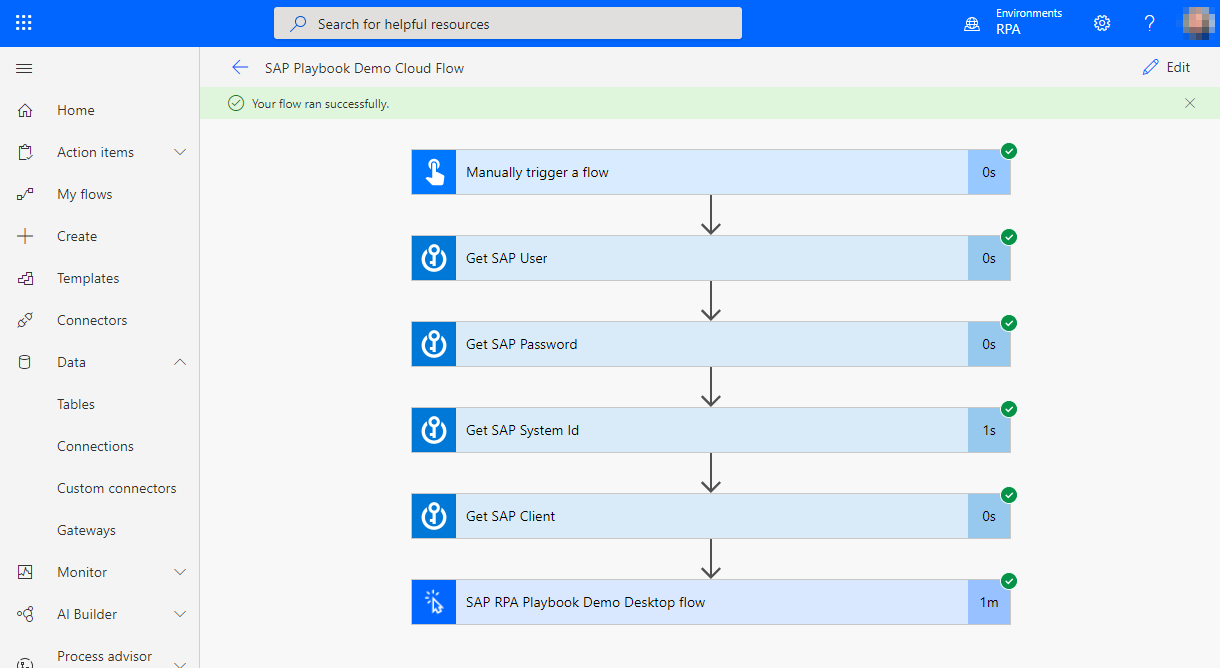The image size is (1220, 668).
Task: Collapse the Data section chevron
Action: pyautogui.click(x=180, y=362)
